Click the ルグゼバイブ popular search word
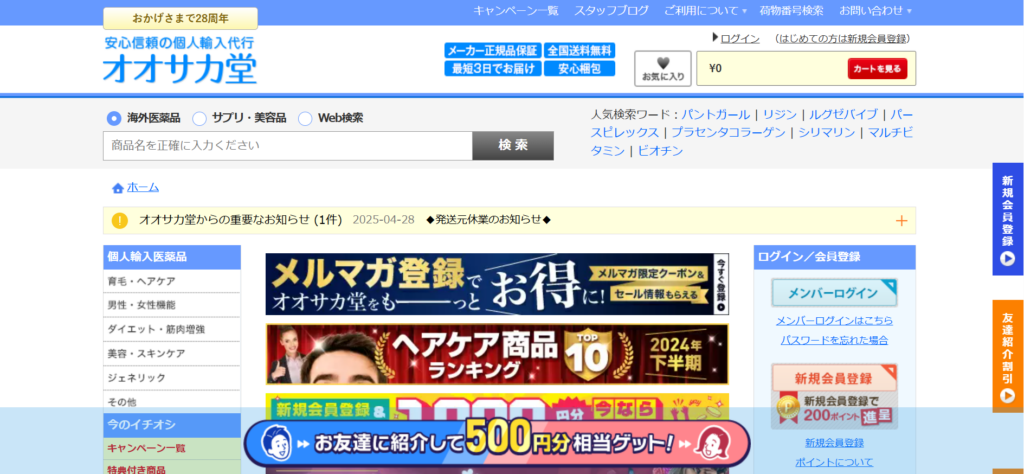Screen dimensions: 1024x474 pos(843,115)
